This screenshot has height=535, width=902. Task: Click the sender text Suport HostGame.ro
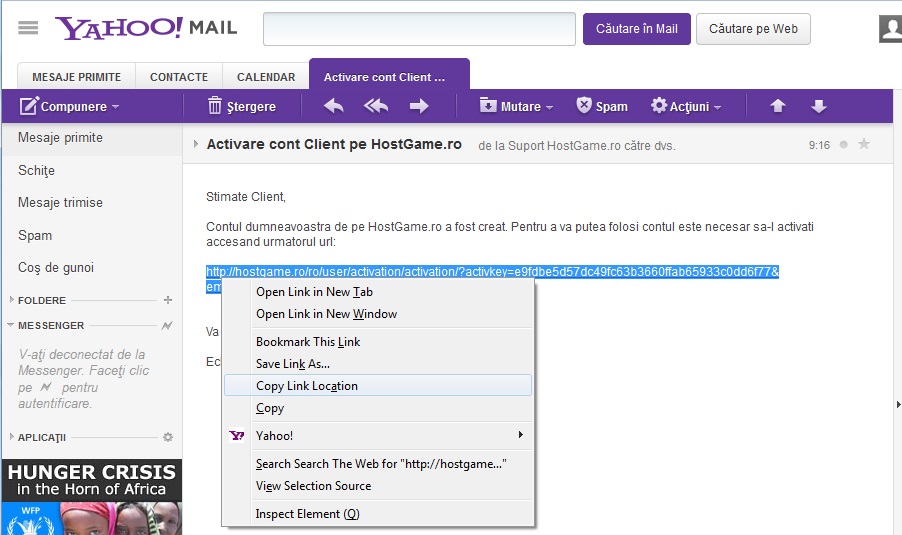(x=564, y=146)
